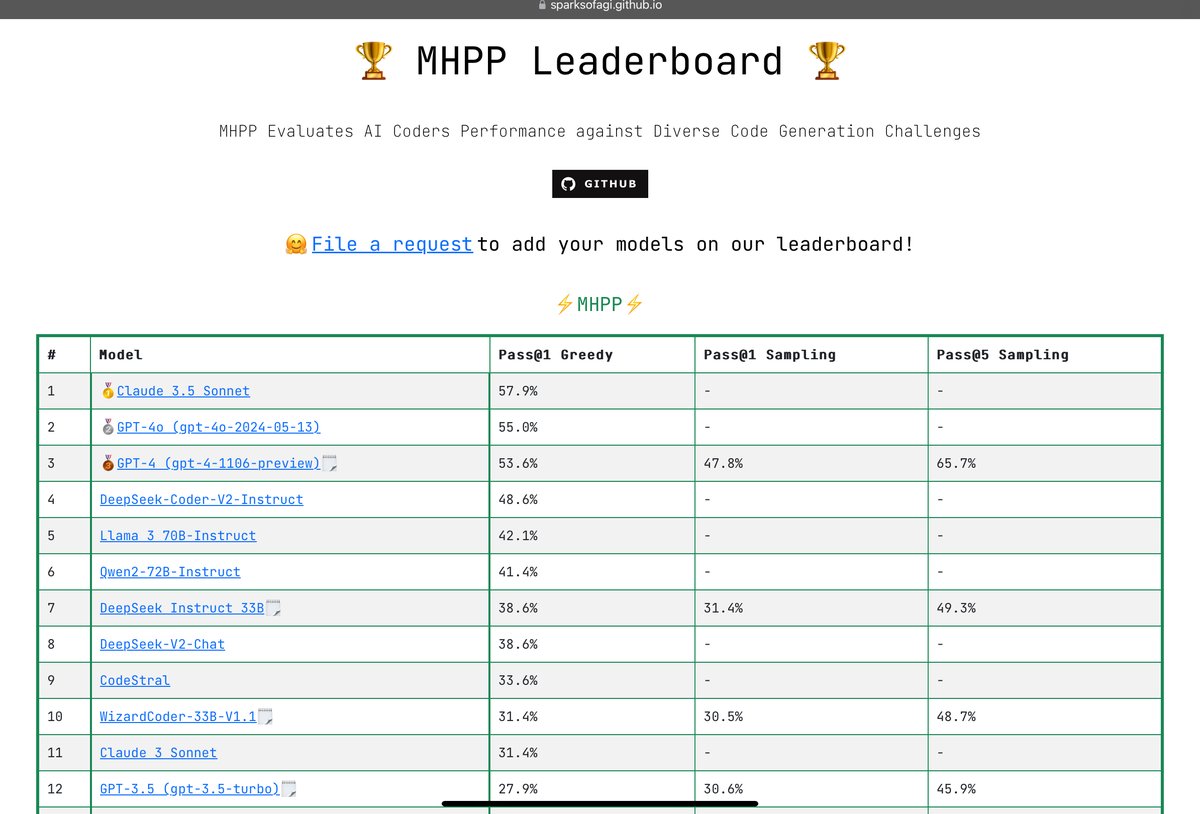Click the gold medal icon beside Claude 3.5 Sonnet
This screenshot has height=814, width=1200.
(108, 391)
